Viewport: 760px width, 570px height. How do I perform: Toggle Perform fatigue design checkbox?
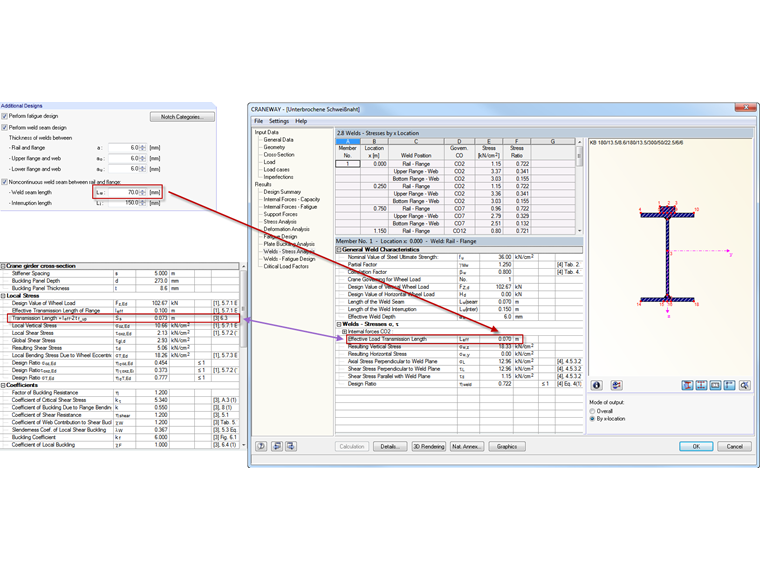point(4,116)
